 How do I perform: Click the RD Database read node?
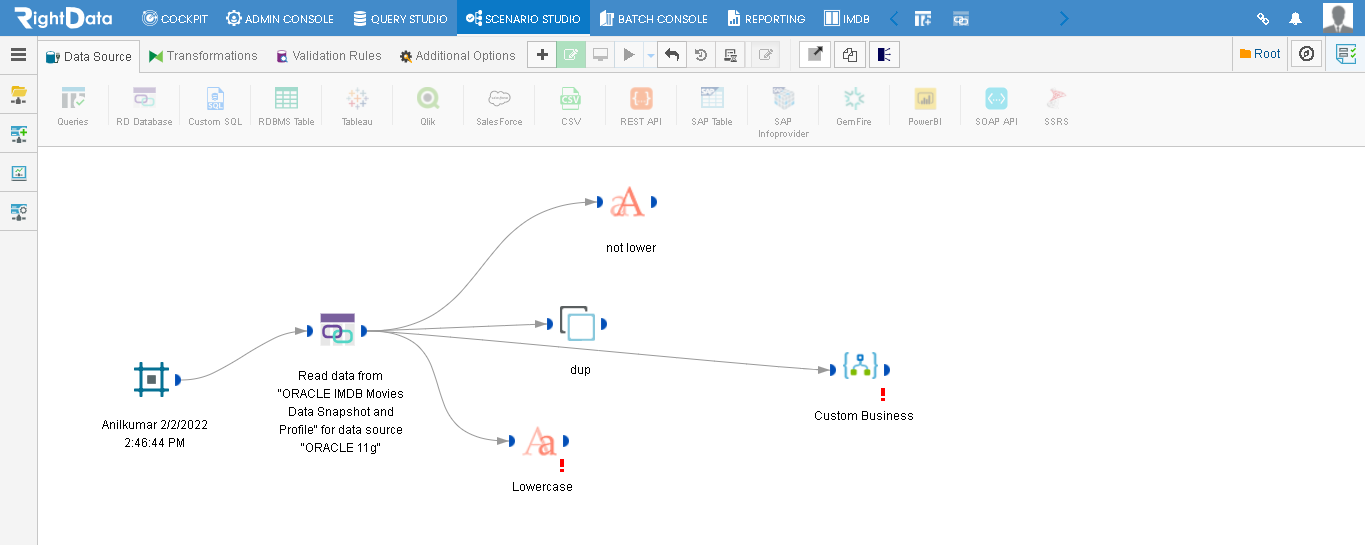pos(337,329)
